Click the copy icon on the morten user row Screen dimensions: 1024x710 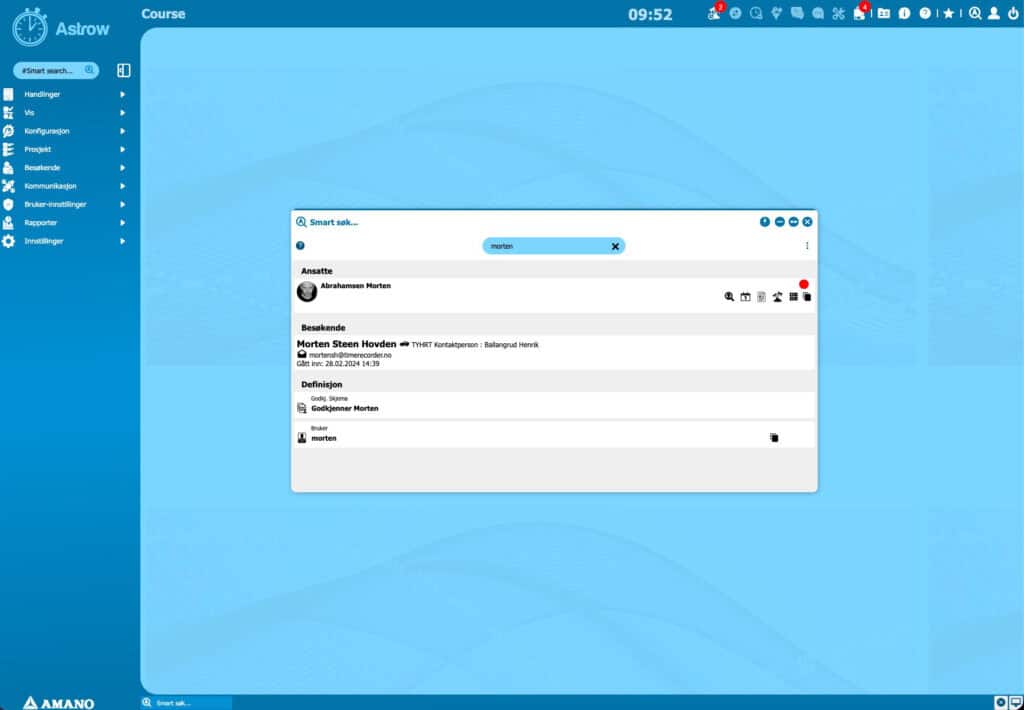[x=774, y=438]
